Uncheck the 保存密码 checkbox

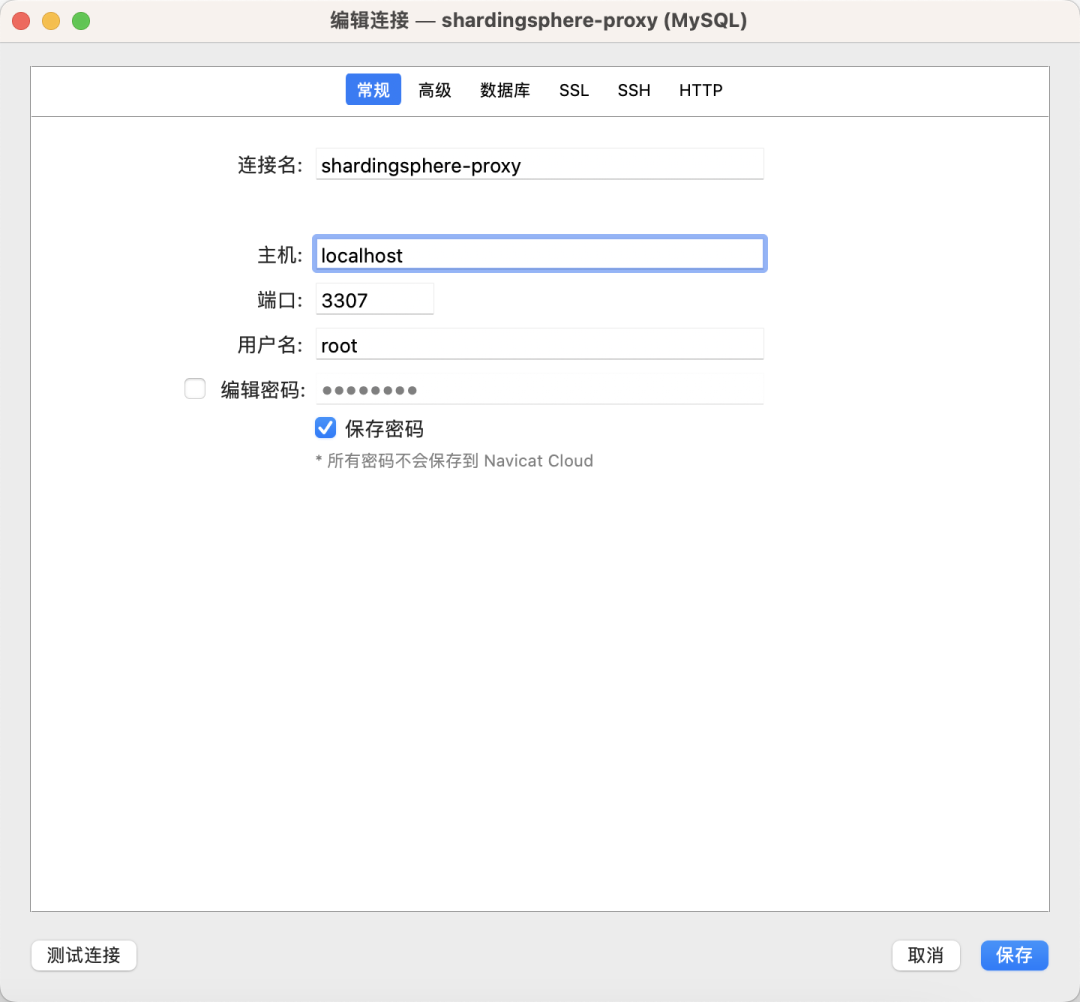[x=325, y=428]
